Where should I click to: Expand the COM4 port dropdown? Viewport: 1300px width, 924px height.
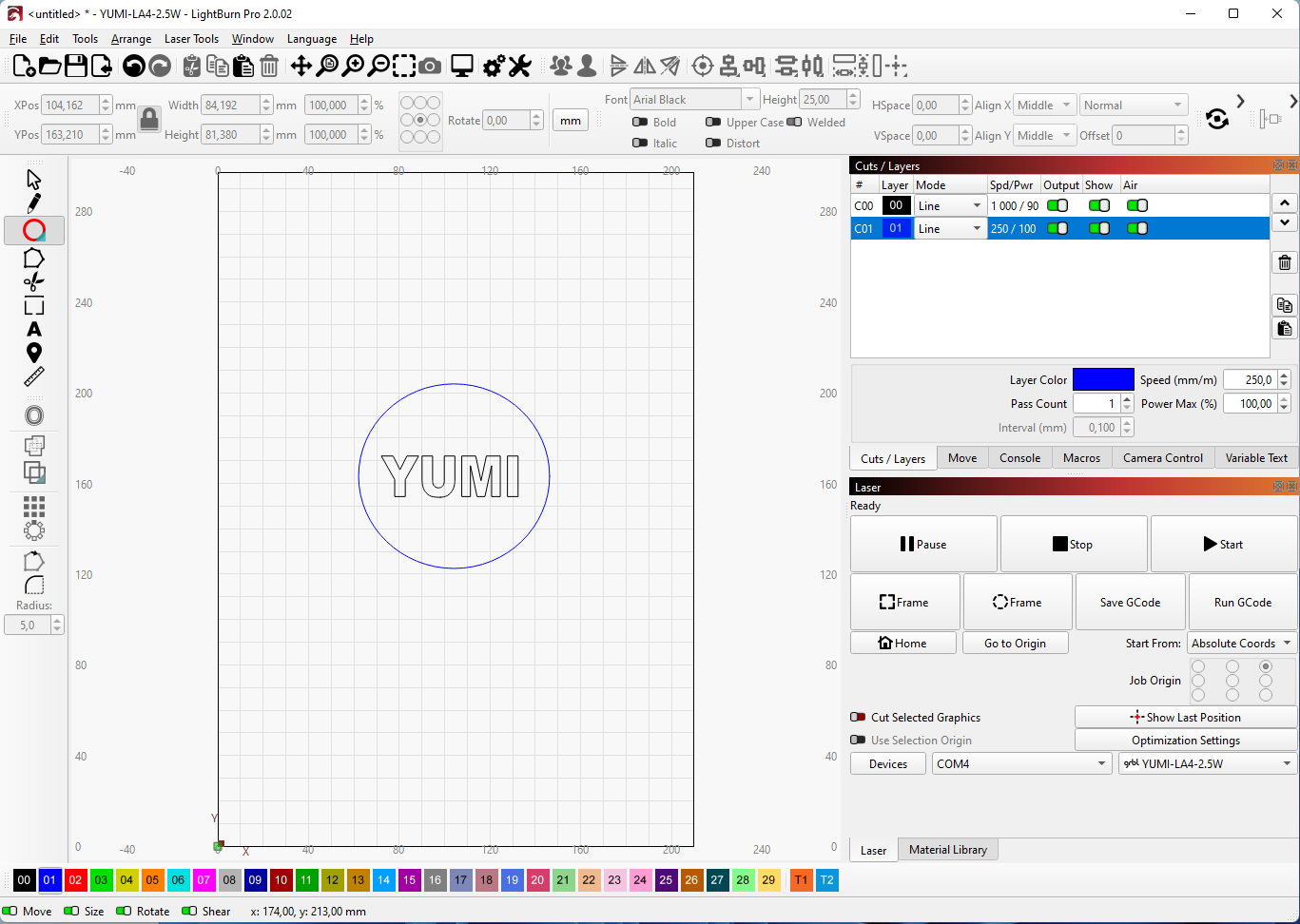pyautogui.click(x=1021, y=764)
